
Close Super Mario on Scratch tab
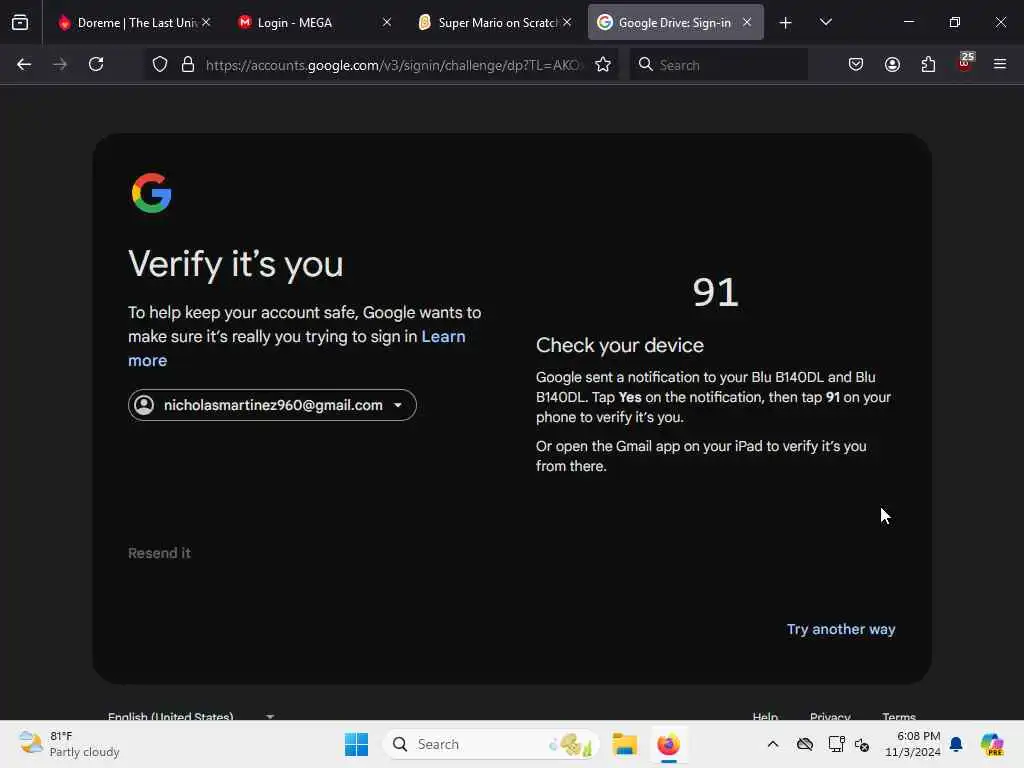pos(567,22)
